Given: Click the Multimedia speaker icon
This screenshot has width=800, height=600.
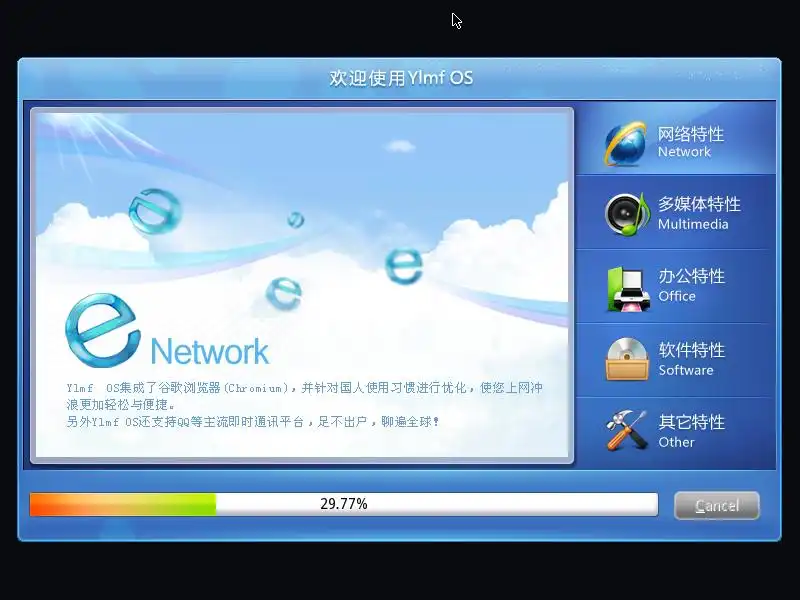Looking at the screenshot, I should 627,214.
